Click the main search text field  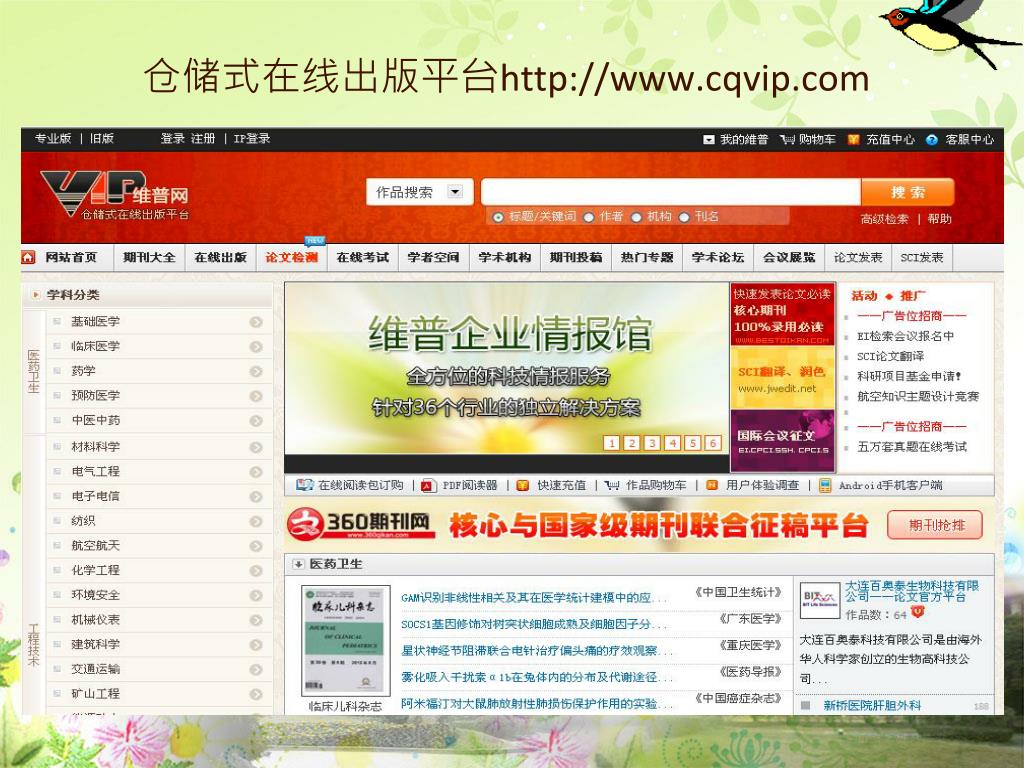(671, 192)
